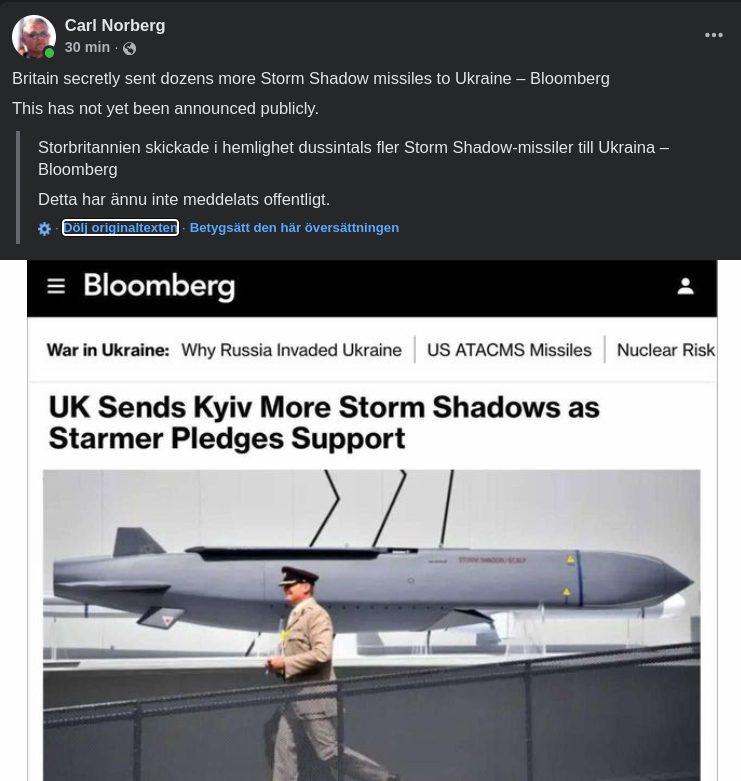The image size is (741, 781).
Task: Click Betygsätt den här översättningen link
Action: (294, 228)
